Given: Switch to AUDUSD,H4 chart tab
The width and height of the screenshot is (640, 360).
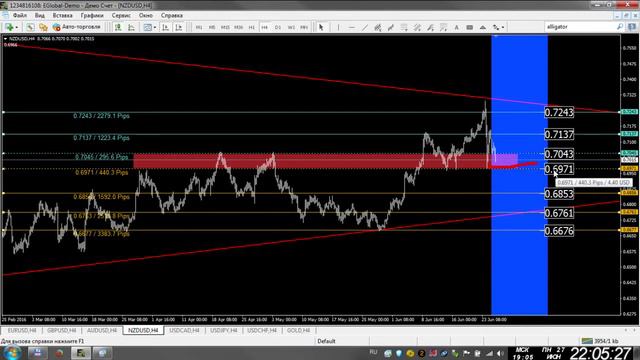Looking at the screenshot, I should 102,330.
